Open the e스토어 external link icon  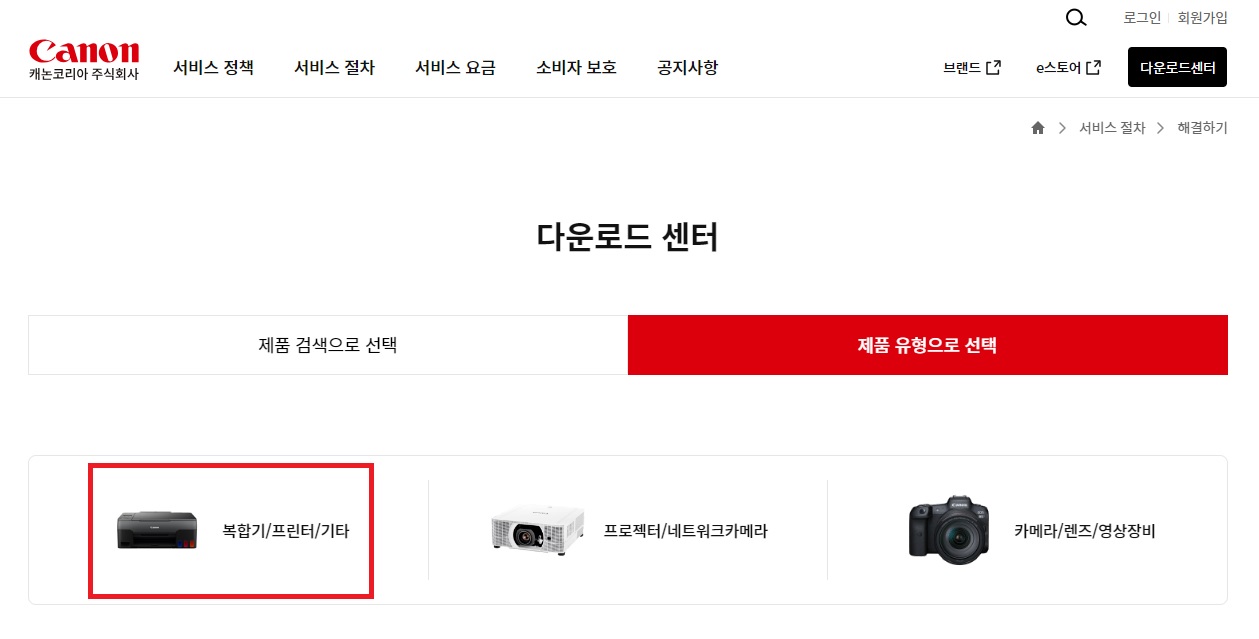(x=1096, y=66)
